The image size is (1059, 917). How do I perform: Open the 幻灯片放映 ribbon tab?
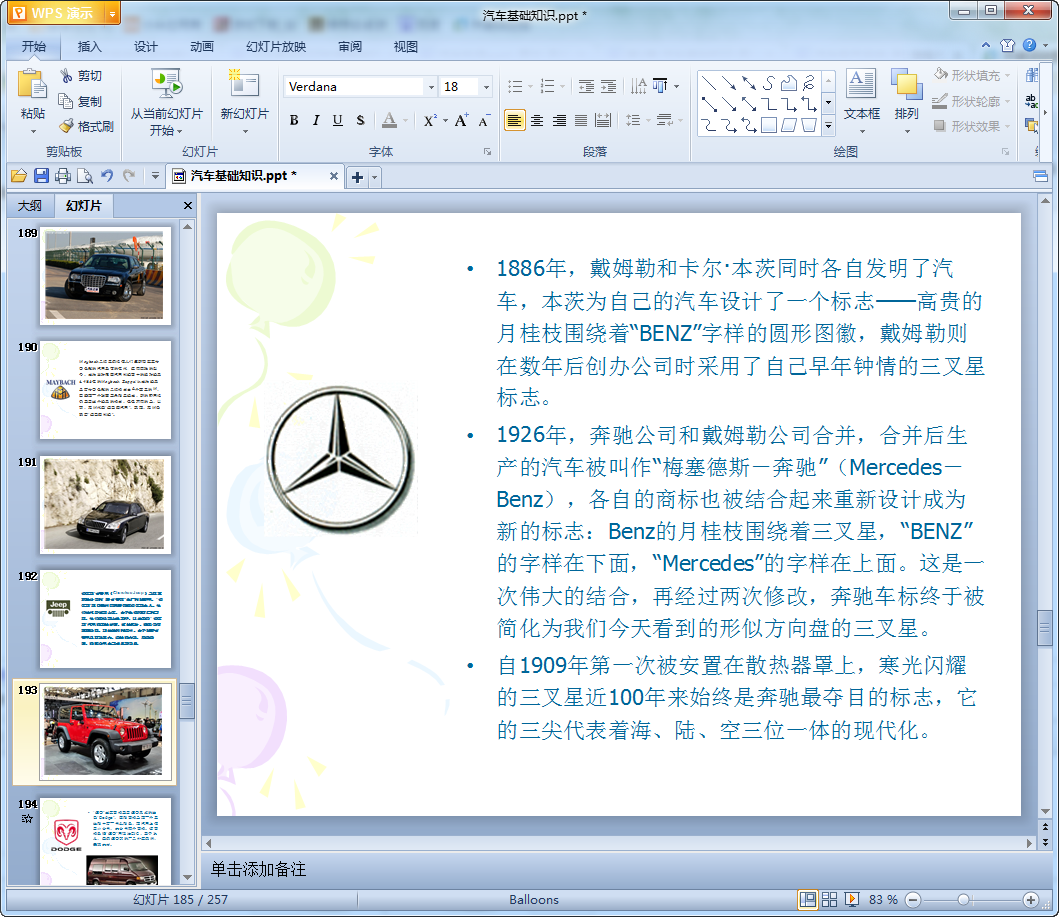tap(276, 47)
